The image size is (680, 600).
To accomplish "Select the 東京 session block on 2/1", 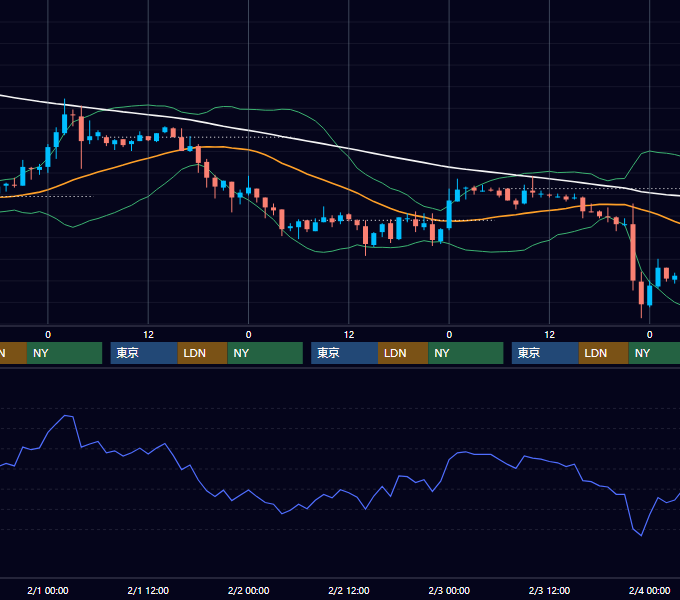I will pyautogui.click(x=144, y=353).
